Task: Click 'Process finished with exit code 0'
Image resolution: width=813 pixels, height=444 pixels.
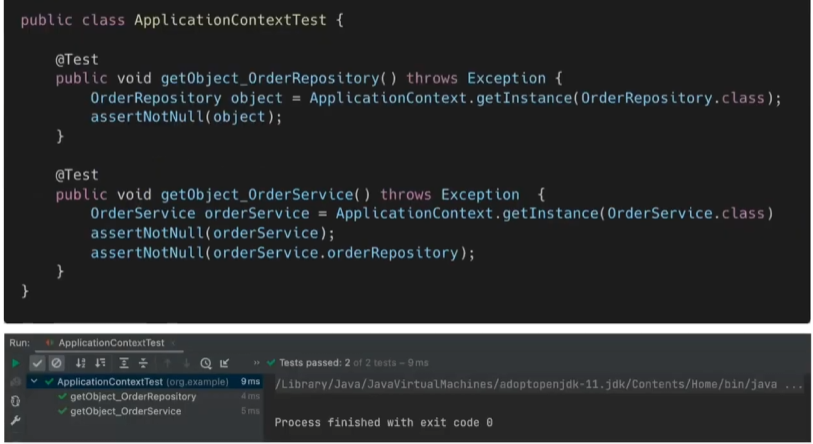Action: pos(383,422)
